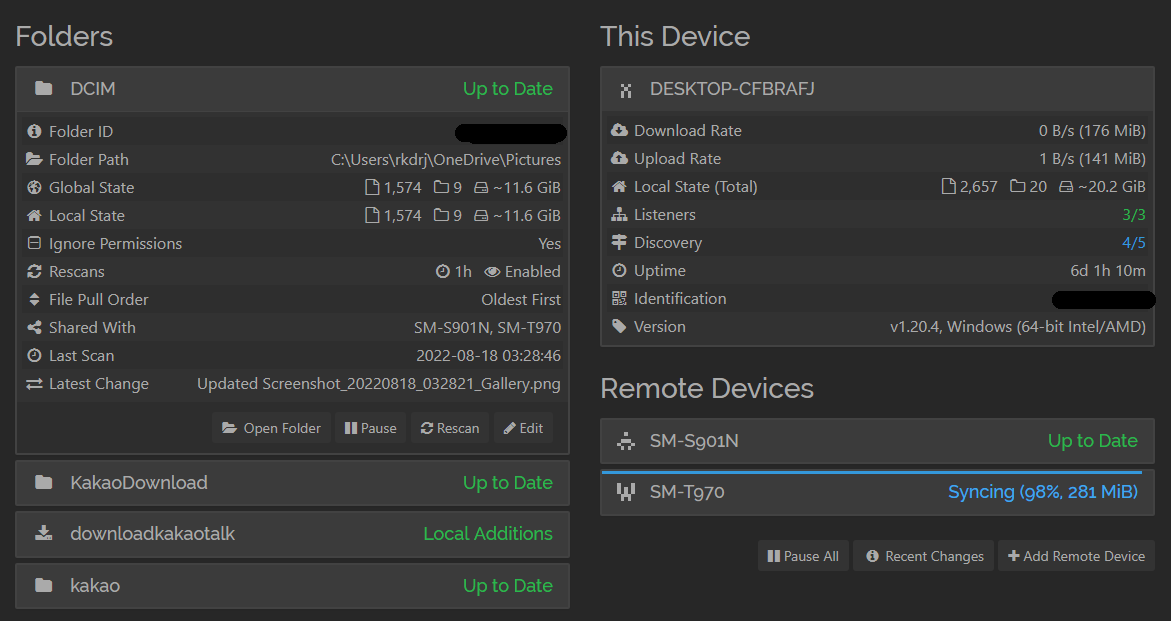Click the Add Remote Device button

click(1076, 555)
